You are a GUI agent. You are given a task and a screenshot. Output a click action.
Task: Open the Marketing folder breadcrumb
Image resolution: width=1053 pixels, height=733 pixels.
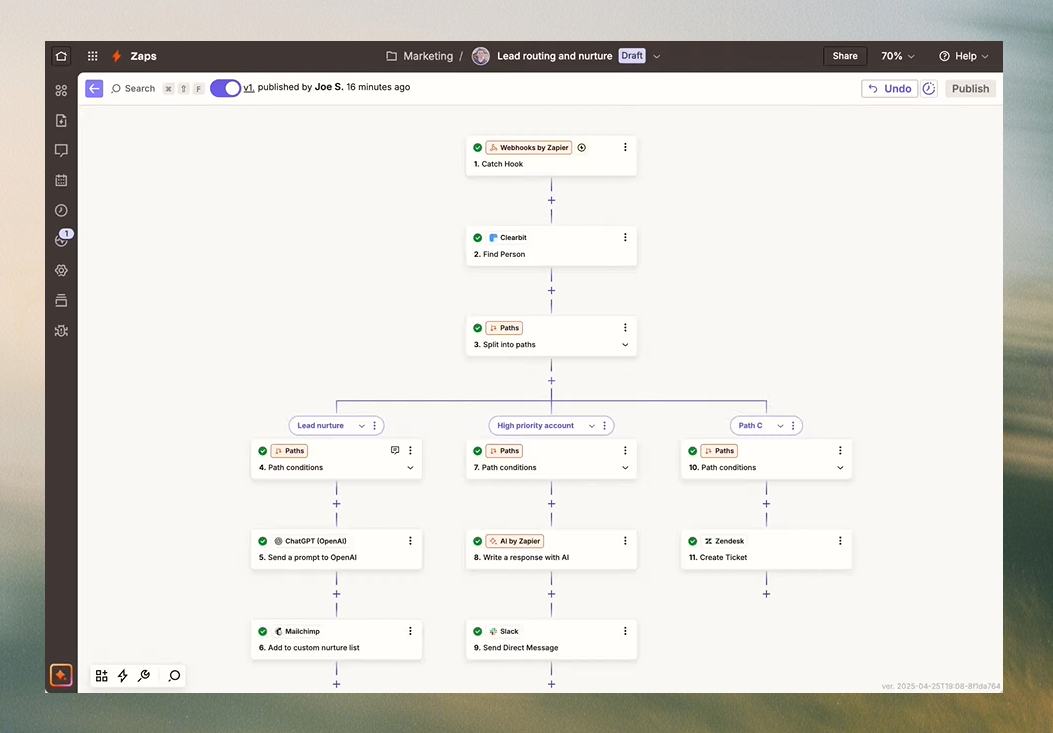420,56
